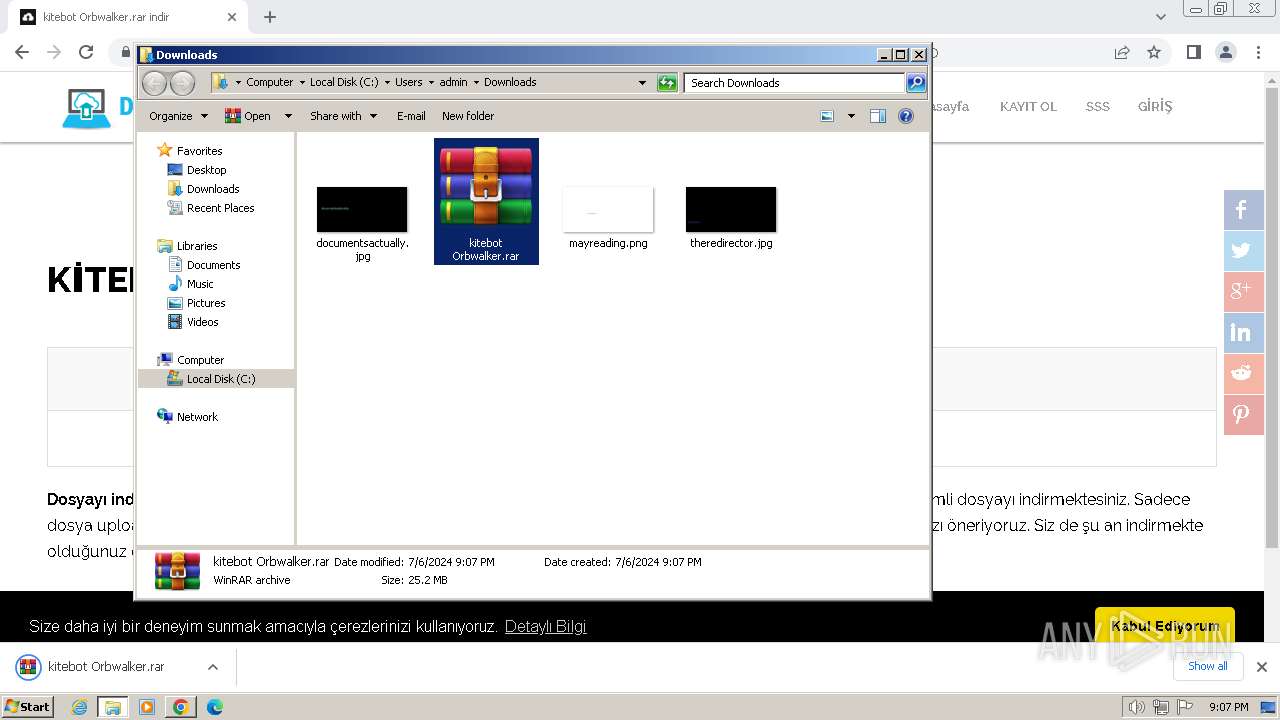Click admin in the address breadcrumb
This screenshot has height=720, width=1280.
453,83
